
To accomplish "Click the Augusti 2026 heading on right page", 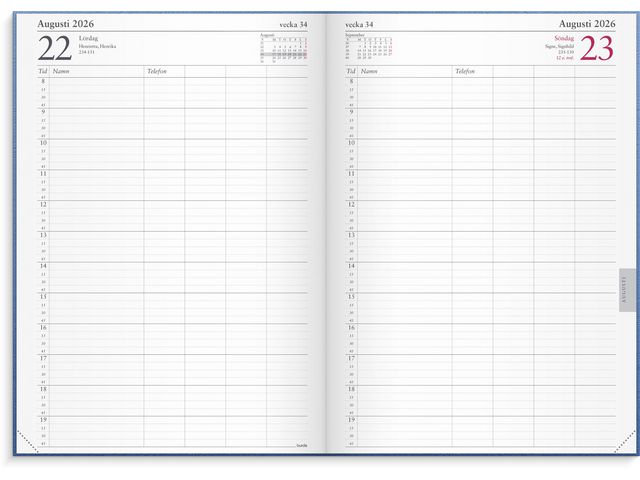I will (587, 22).
